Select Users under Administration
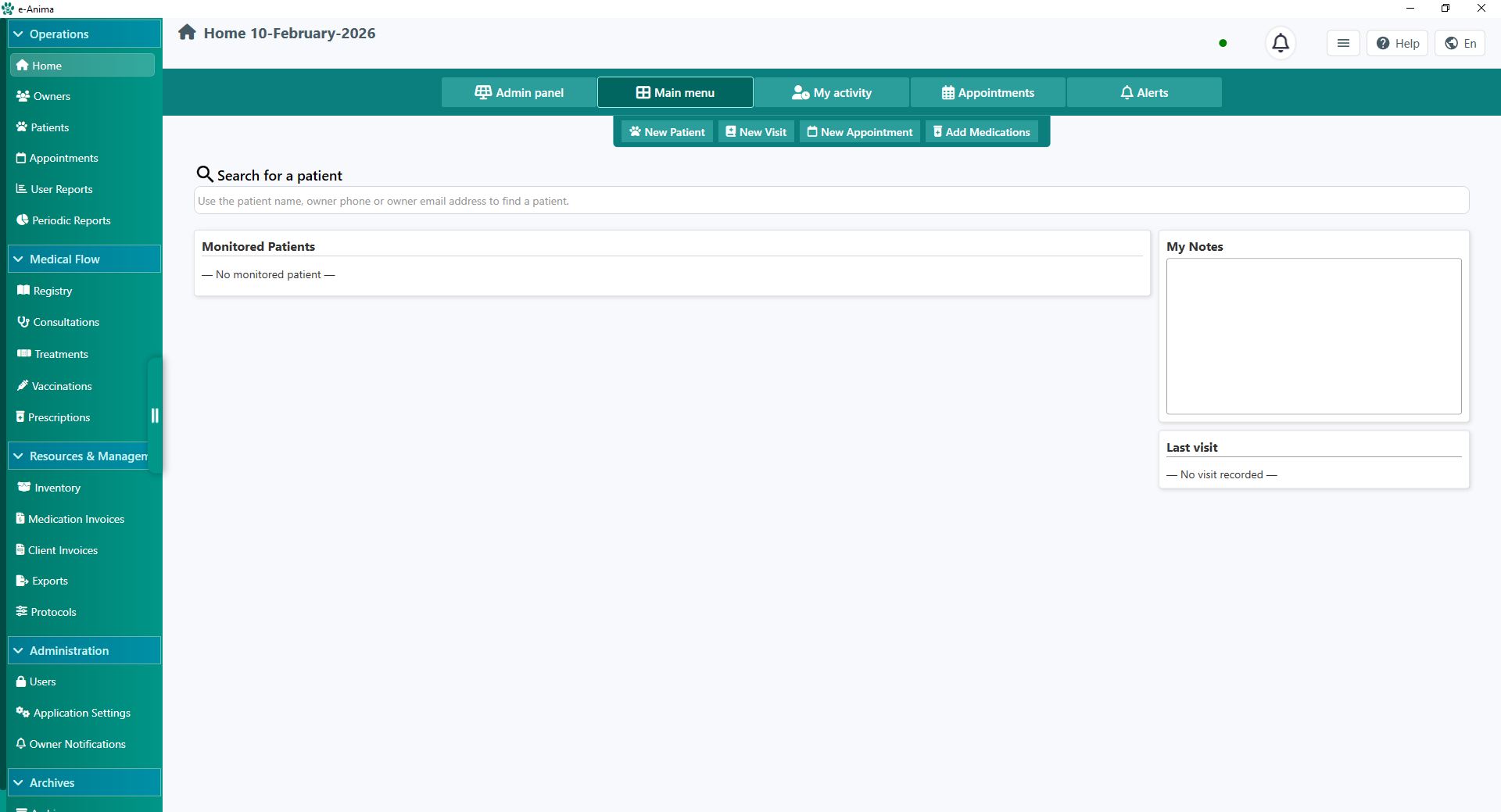Screen dimensions: 1501x812 pos(44,681)
